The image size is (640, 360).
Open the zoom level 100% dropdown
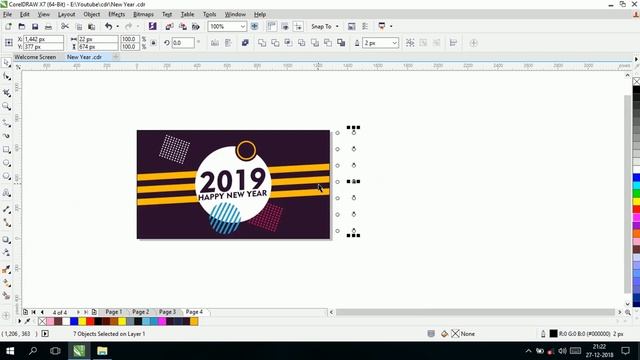point(242,27)
